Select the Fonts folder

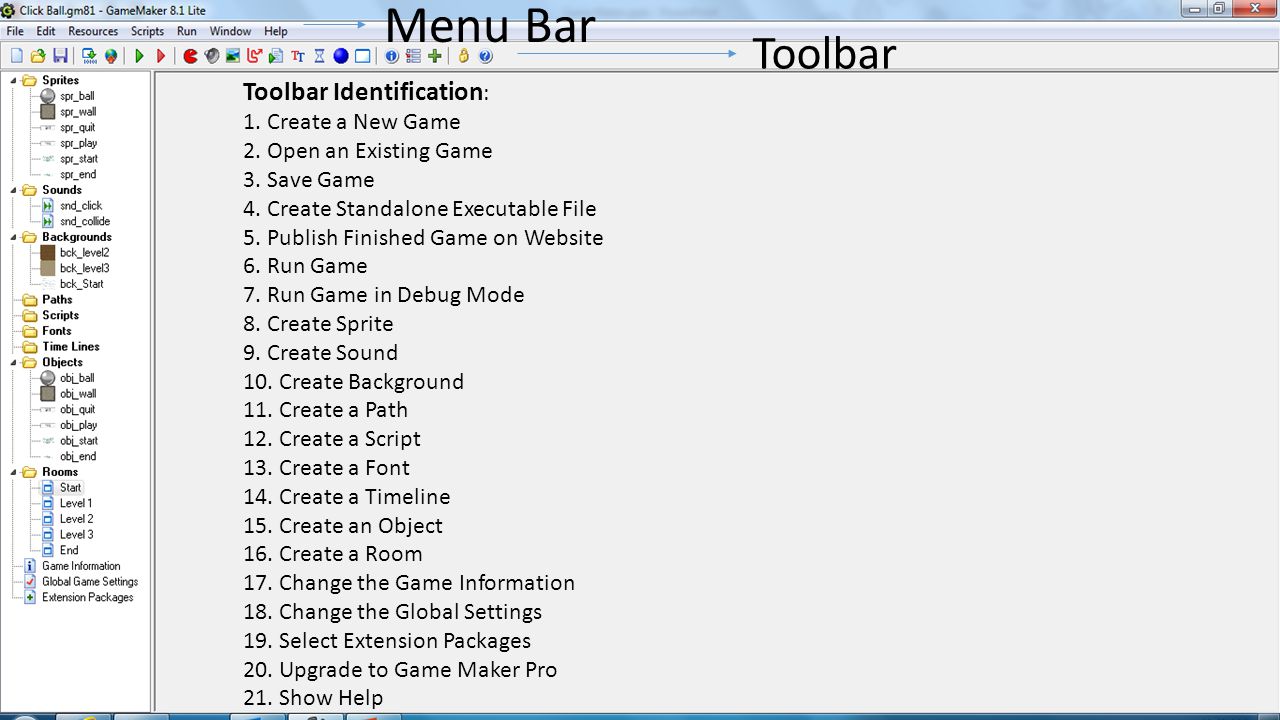[x=57, y=331]
